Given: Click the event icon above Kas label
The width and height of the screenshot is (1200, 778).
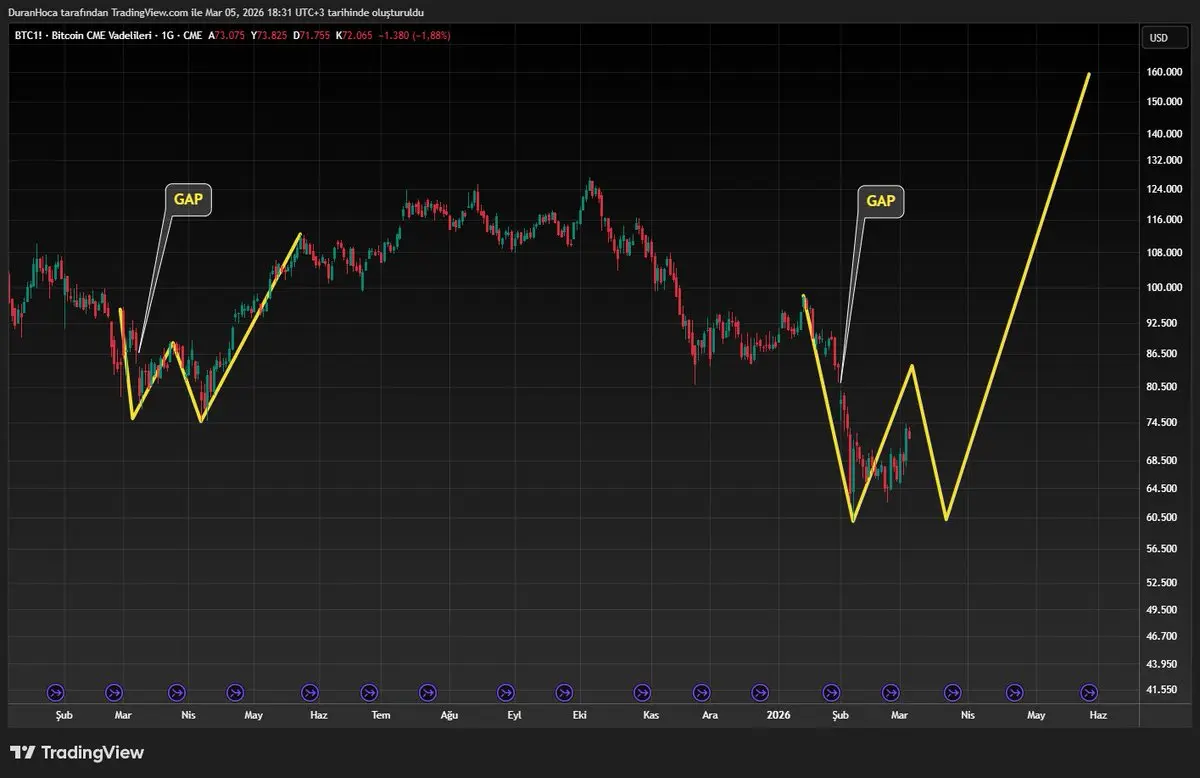Looking at the screenshot, I should click(x=642, y=692).
